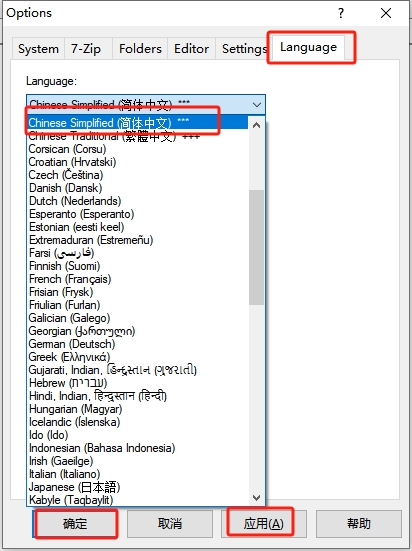
Task: Choose the Hindi, Indian entry
Action: (x=138, y=396)
